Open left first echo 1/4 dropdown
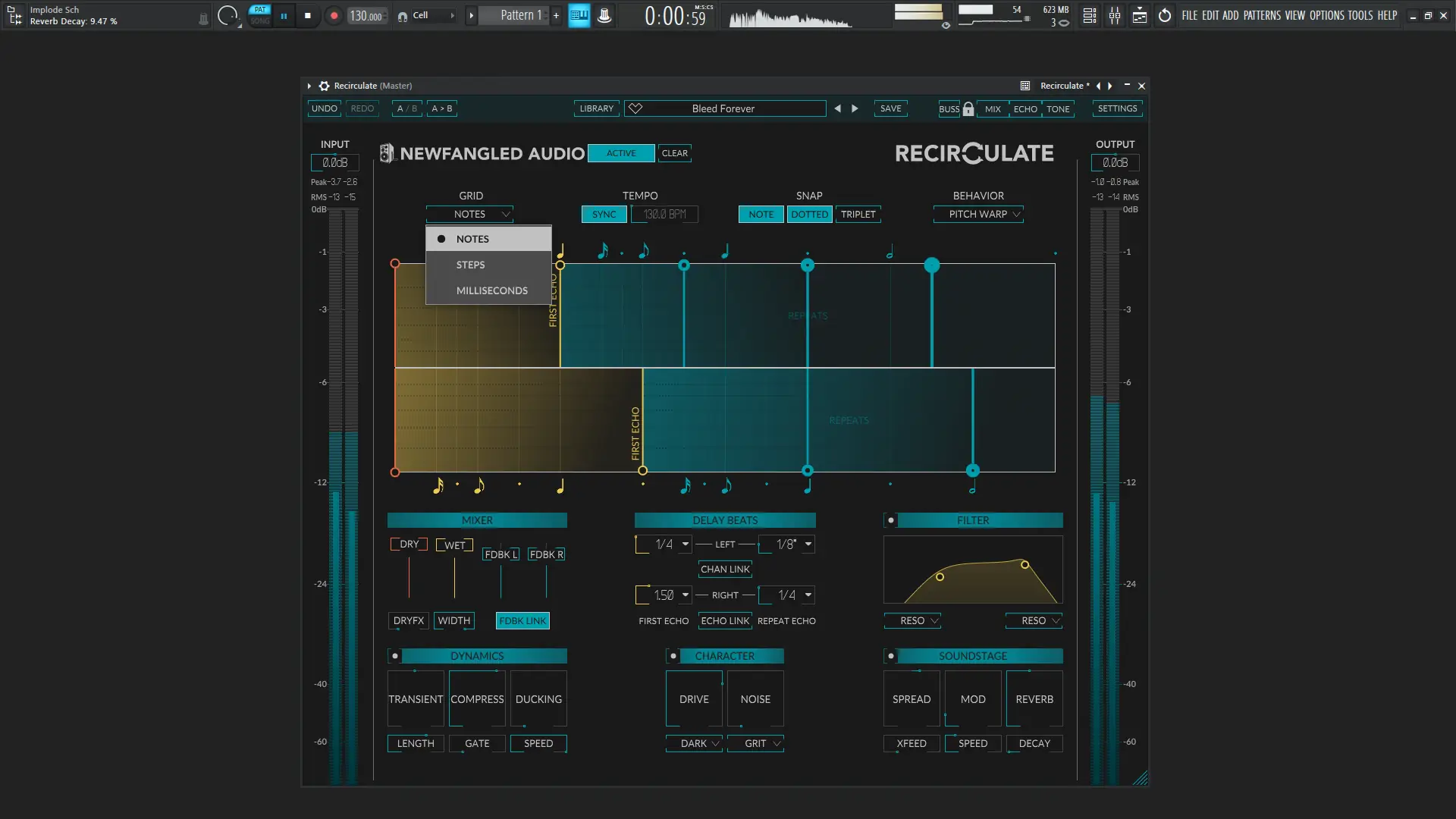The width and height of the screenshot is (1456, 819). pyautogui.click(x=685, y=544)
